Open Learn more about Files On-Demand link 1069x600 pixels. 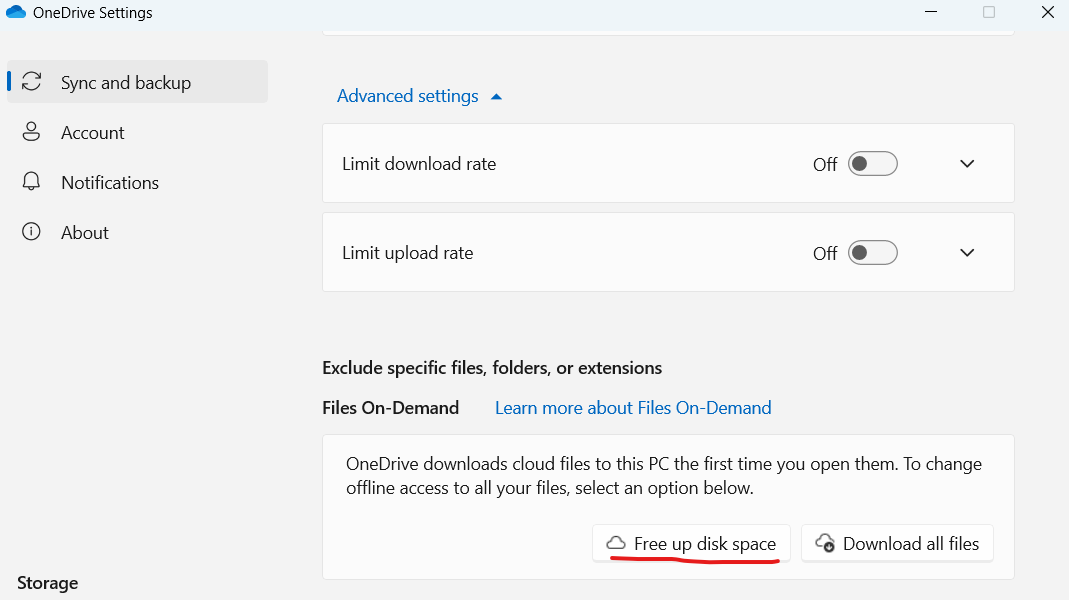(633, 408)
